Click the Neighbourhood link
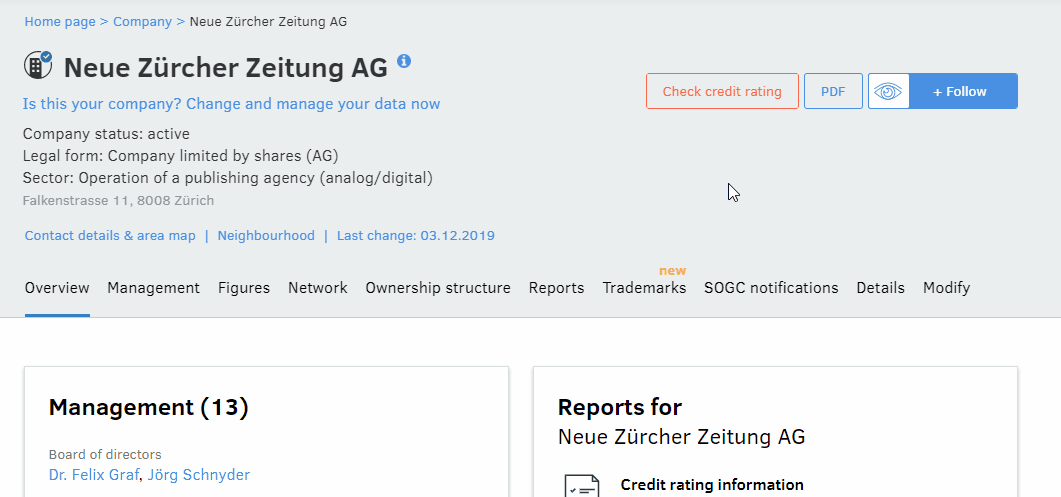 click(266, 236)
